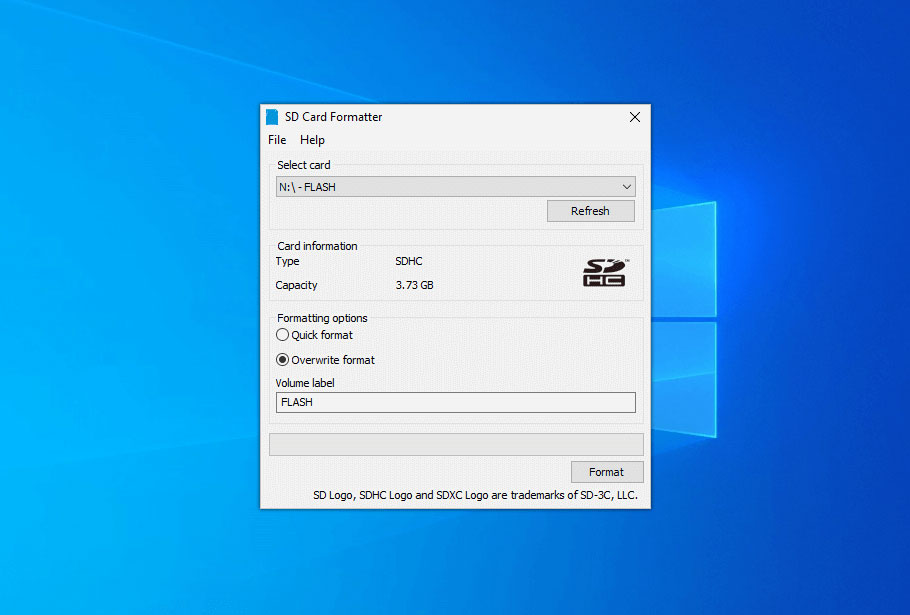Image resolution: width=910 pixels, height=615 pixels.
Task: Select the Overwrite format option
Action: click(326, 360)
